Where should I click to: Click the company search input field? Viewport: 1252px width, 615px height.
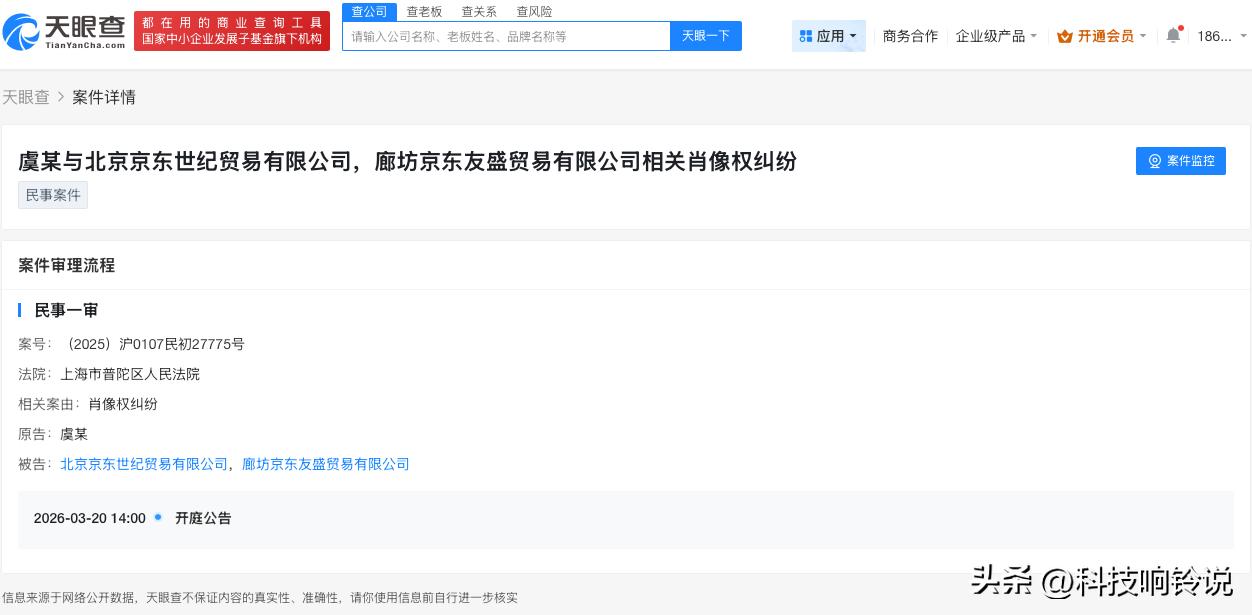(x=500, y=35)
